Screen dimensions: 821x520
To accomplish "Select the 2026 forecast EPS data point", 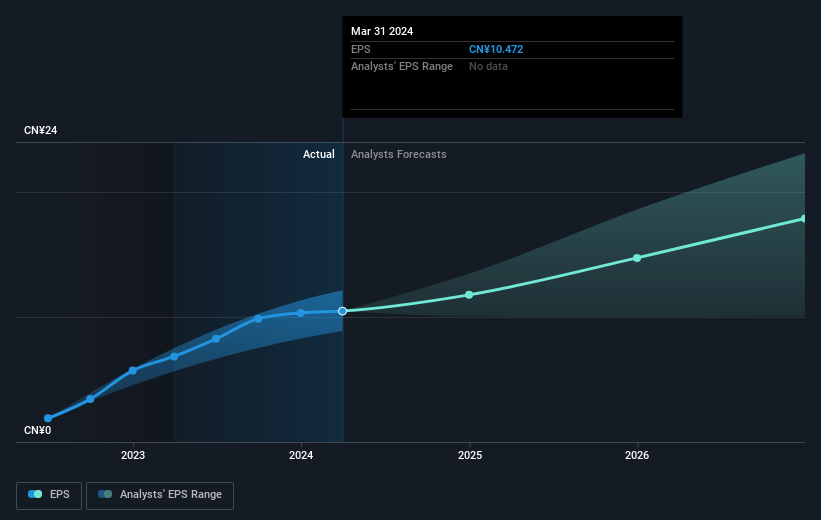I will pyautogui.click(x=637, y=258).
